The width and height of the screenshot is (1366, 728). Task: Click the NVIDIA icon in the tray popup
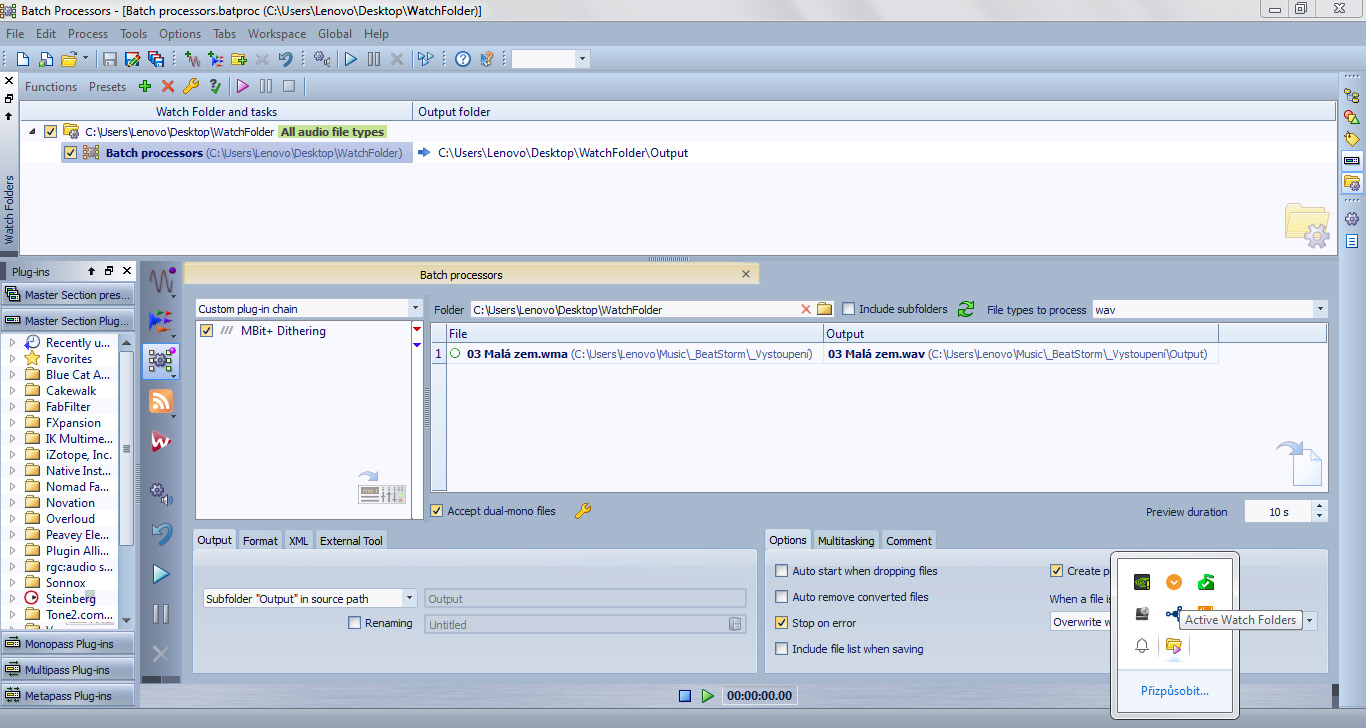(x=1142, y=582)
